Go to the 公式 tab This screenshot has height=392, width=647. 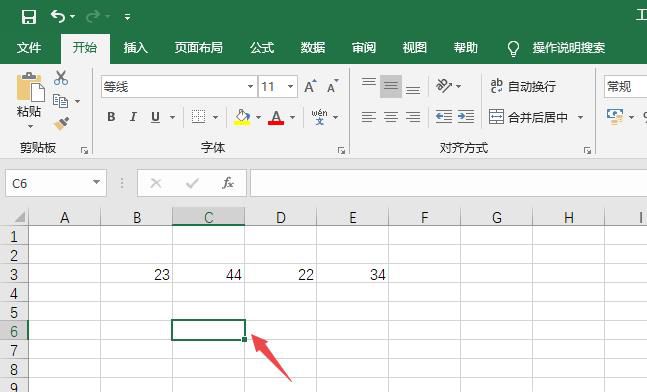[262, 48]
